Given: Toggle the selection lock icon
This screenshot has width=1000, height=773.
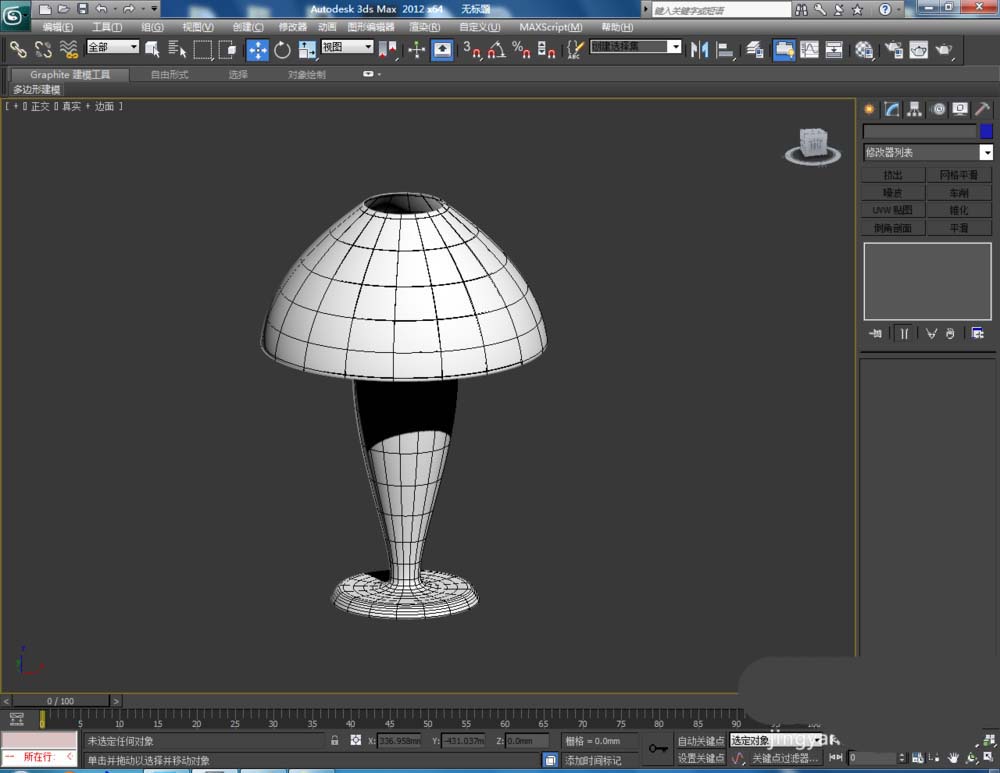Looking at the screenshot, I should click(x=335, y=741).
